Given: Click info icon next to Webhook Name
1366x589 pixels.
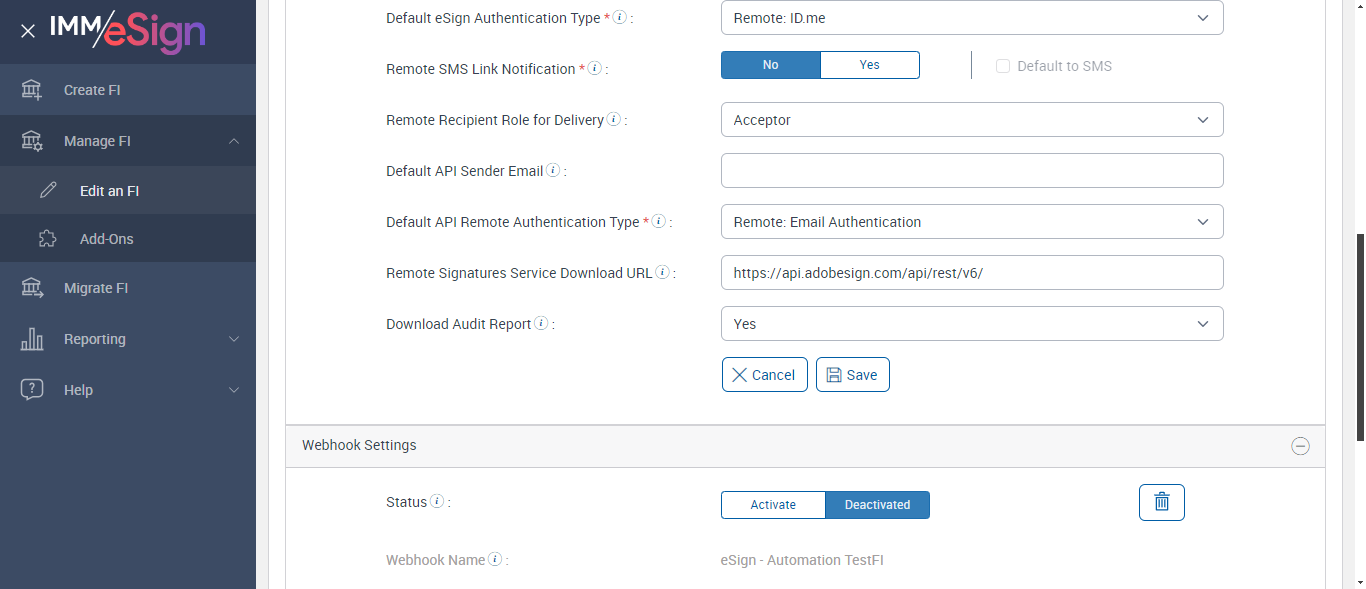Looking at the screenshot, I should [495, 559].
